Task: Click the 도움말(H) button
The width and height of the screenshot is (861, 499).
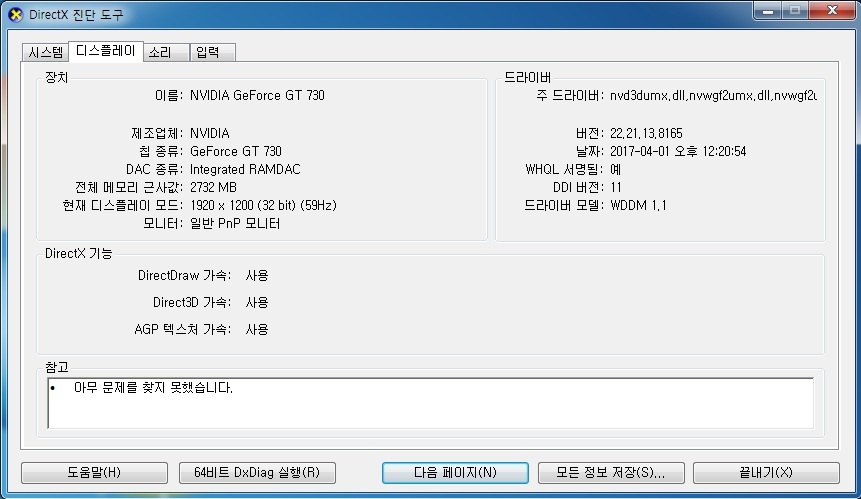Action: (x=94, y=473)
